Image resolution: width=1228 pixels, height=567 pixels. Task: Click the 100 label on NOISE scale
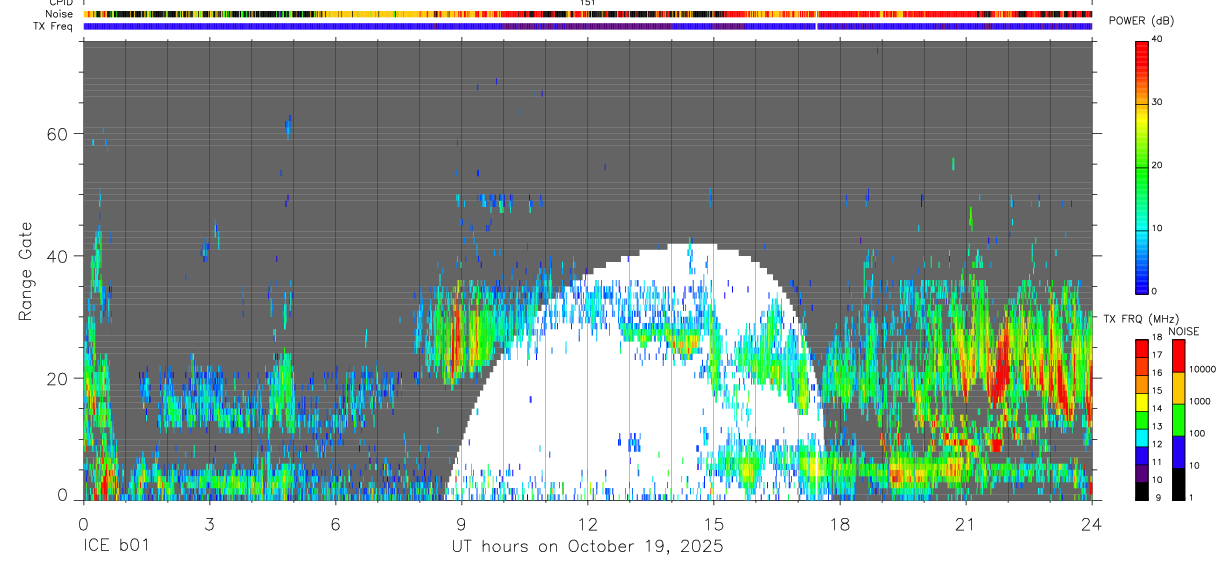(1197, 433)
